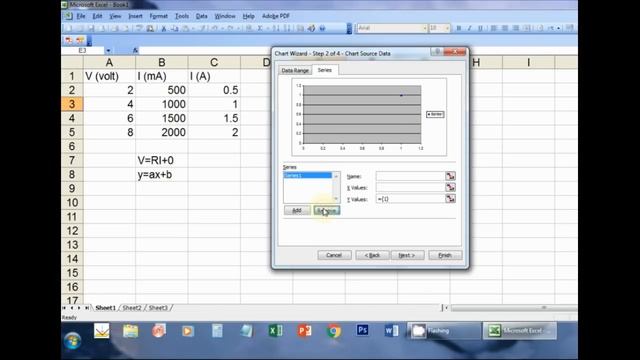Open Google Chrome from the taskbar

pos(334,331)
